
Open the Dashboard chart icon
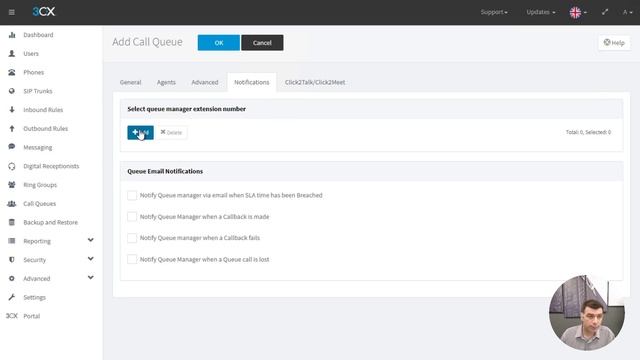(x=12, y=35)
